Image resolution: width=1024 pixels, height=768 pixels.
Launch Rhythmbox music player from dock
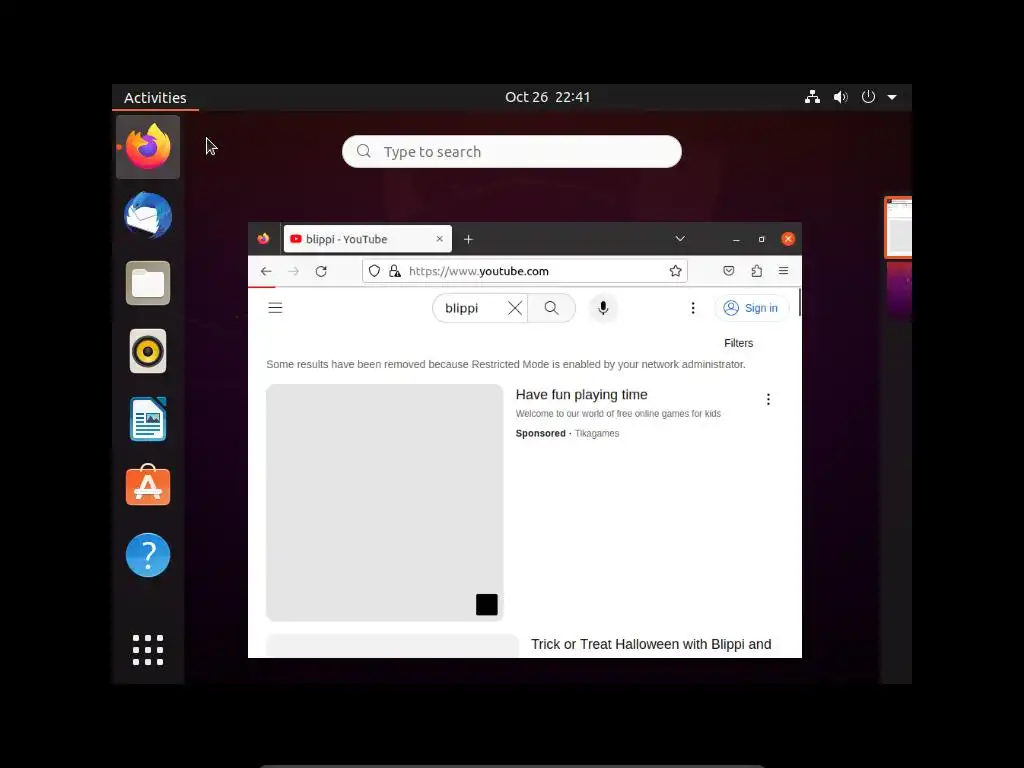click(148, 351)
